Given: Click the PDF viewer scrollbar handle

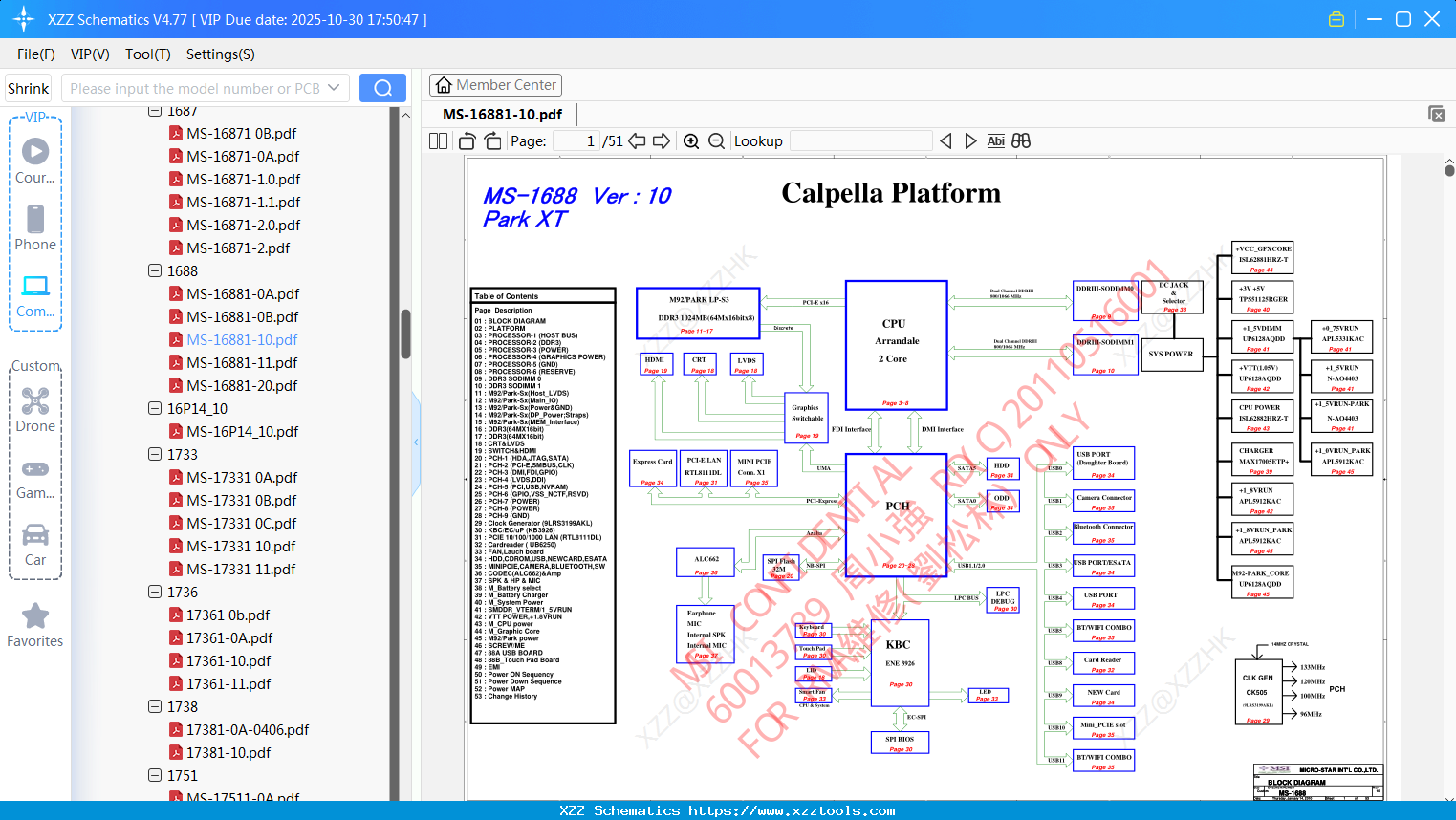Looking at the screenshot, I should click(1449, 169).
